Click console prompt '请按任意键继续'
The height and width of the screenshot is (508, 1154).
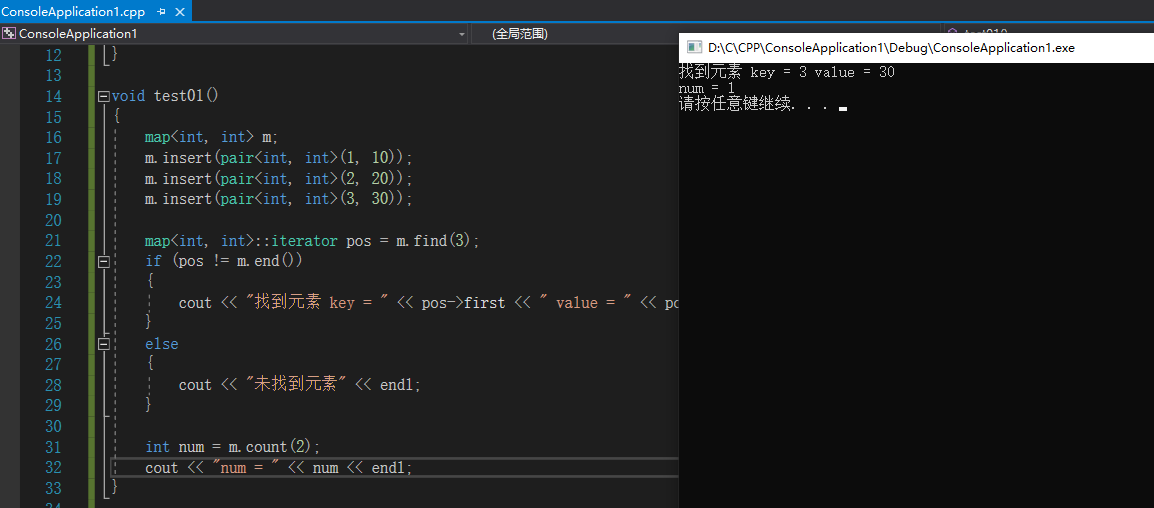(736, 105)
